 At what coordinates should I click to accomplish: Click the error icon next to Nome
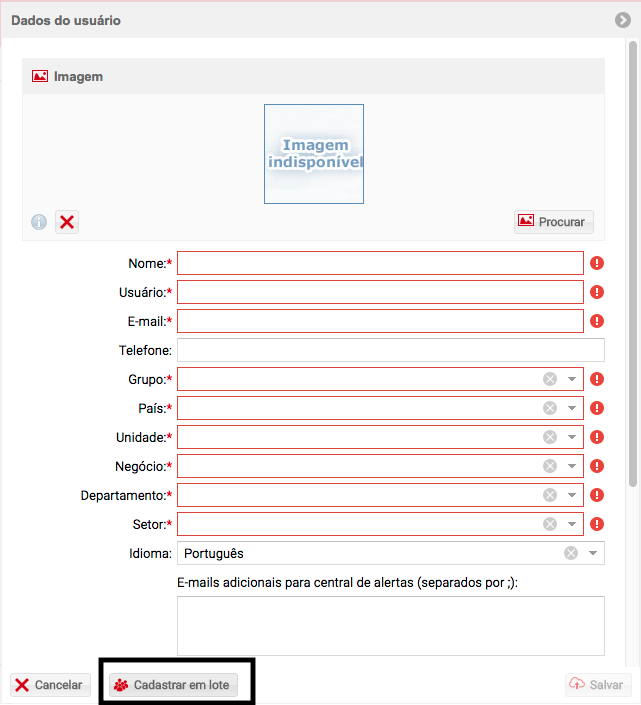click(597, 263)
